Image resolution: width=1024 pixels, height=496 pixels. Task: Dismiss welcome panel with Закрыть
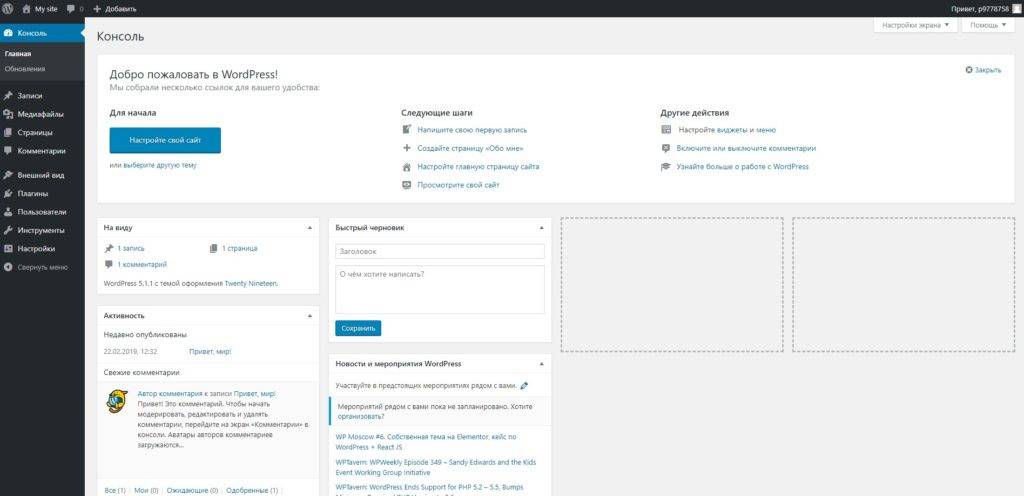[x=983, y=70]
